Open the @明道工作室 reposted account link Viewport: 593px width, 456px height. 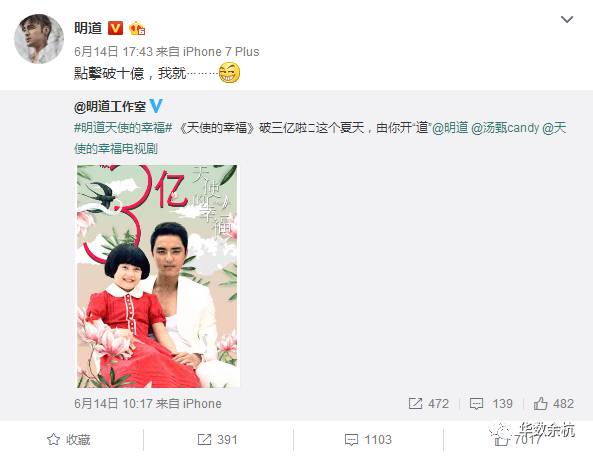[x=110, y=107]
